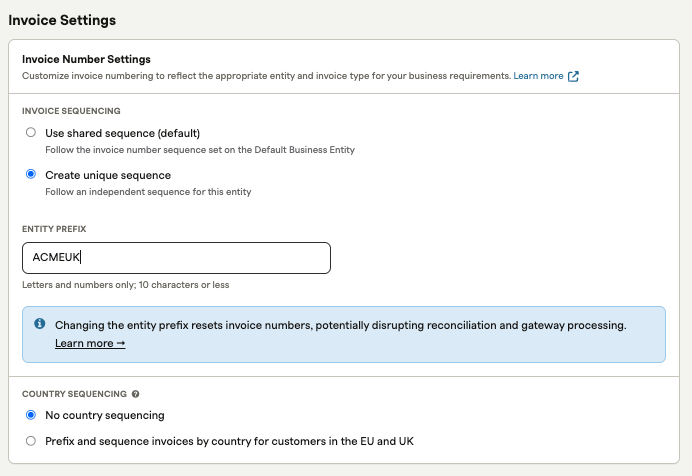
Task: Click the Invoice Settings page heading
Action: 62,20
